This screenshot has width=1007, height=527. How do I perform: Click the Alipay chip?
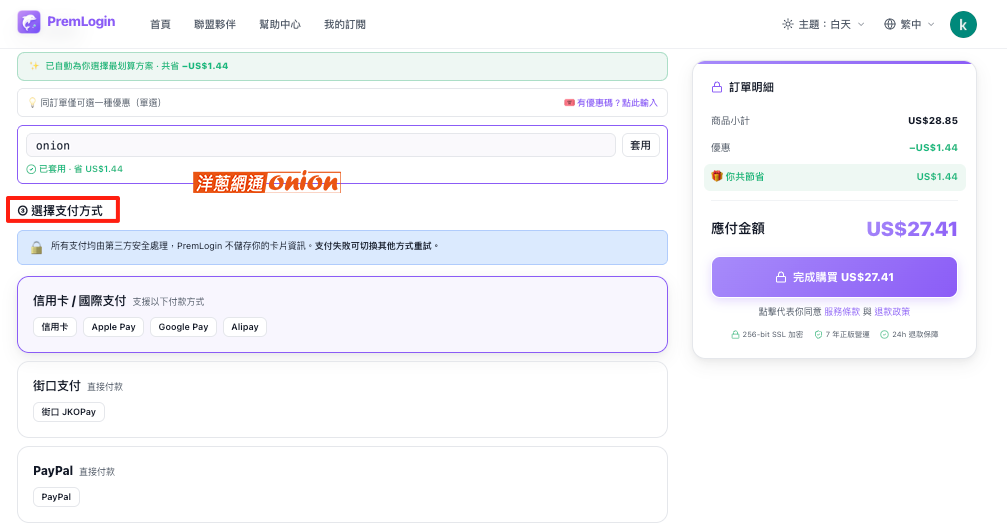tap(245, 327)
